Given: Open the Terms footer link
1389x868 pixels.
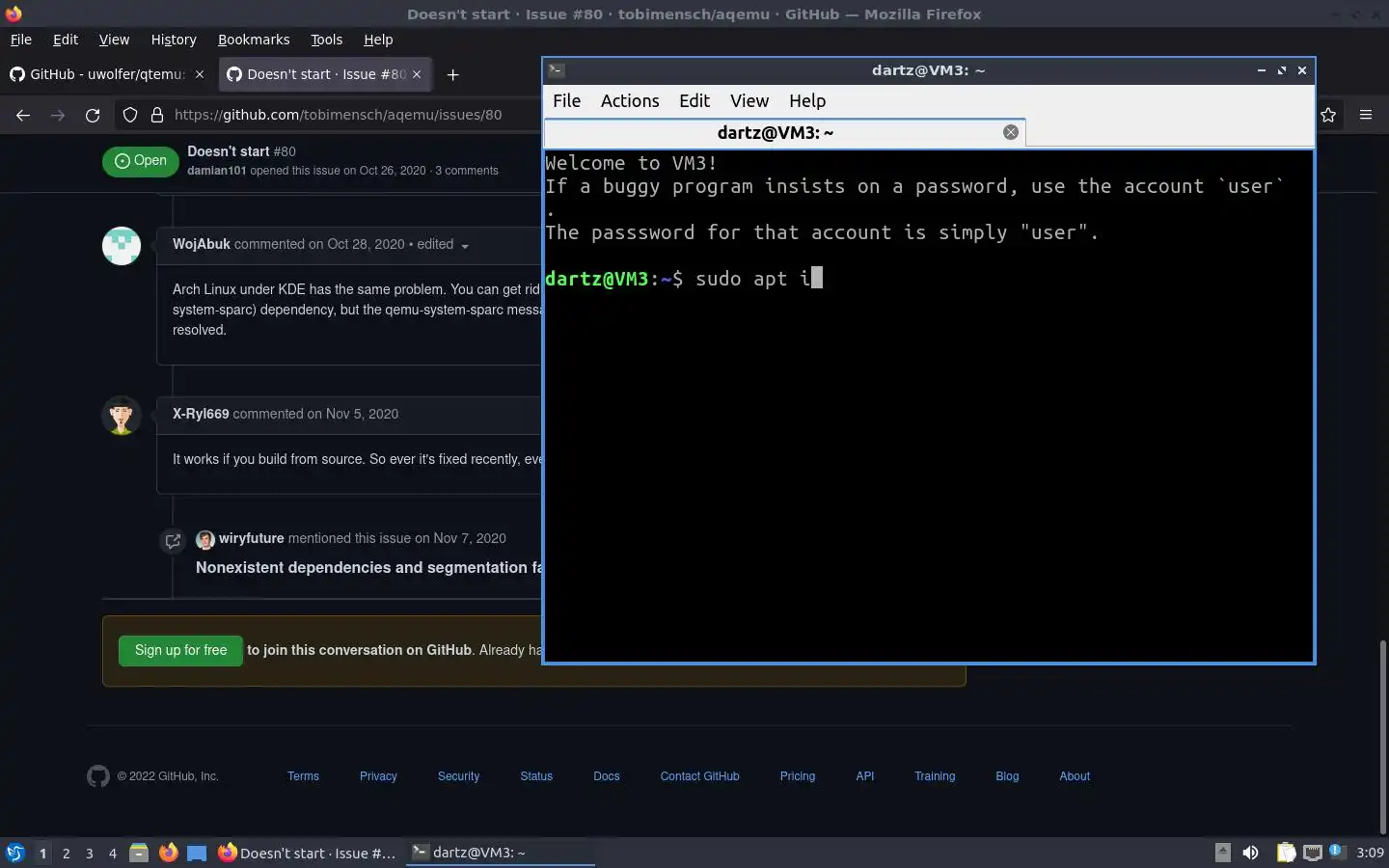Looking at the screenshot, I should pyautogui.click(x=303, y=776).
